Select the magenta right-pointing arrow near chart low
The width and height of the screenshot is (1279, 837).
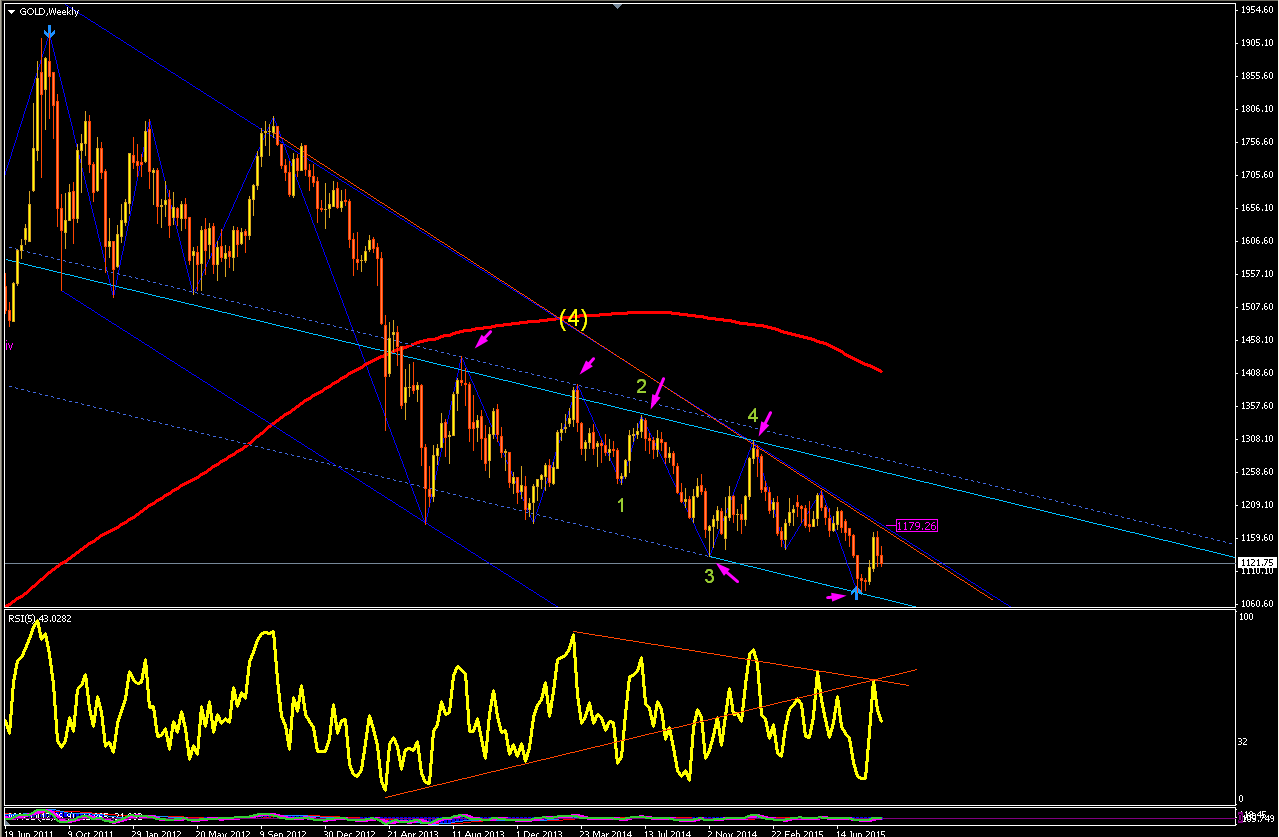coord(835,597)
